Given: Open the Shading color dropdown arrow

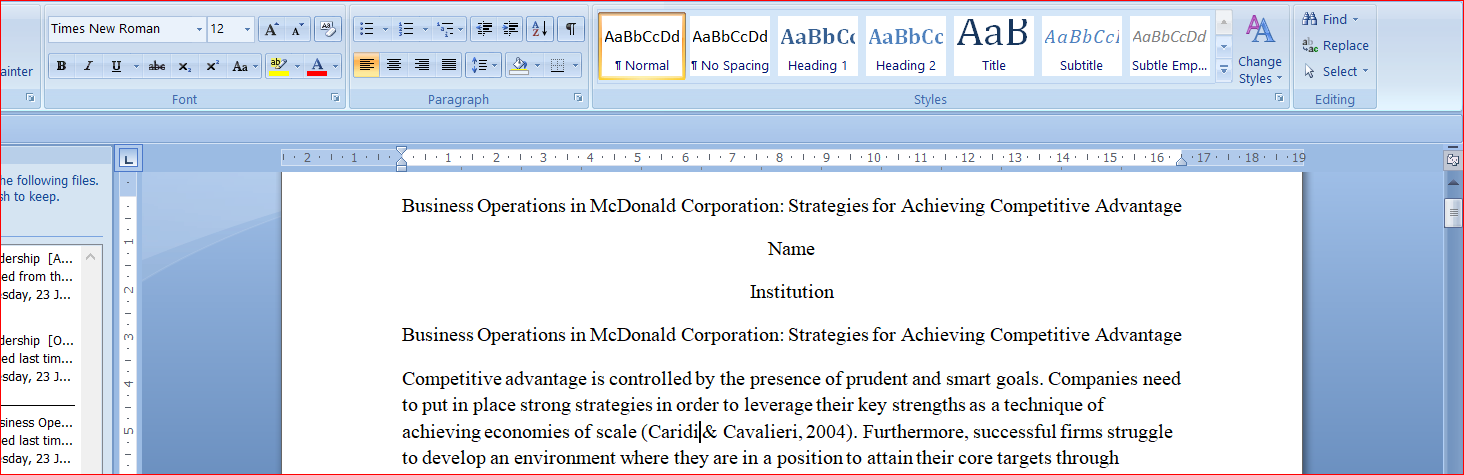Looking at the screenshot, I should (536, 66).
